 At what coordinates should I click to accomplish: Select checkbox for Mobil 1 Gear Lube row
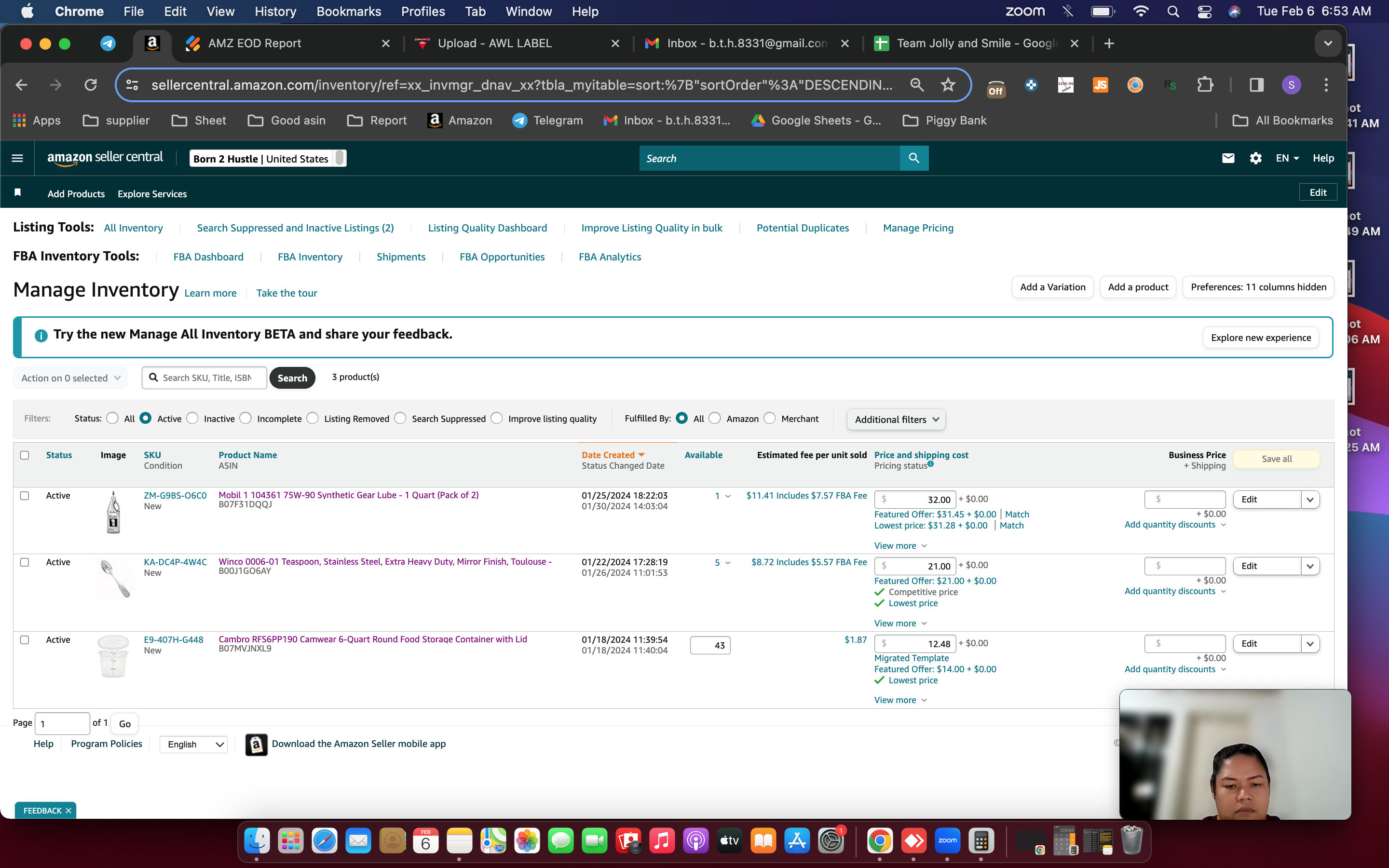24,495
